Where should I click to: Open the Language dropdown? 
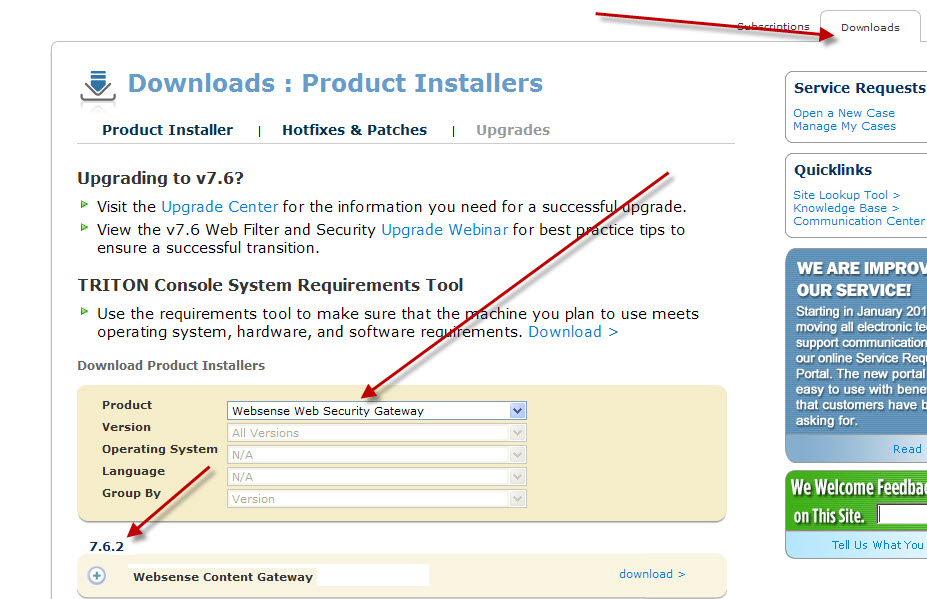coord(377,477)
